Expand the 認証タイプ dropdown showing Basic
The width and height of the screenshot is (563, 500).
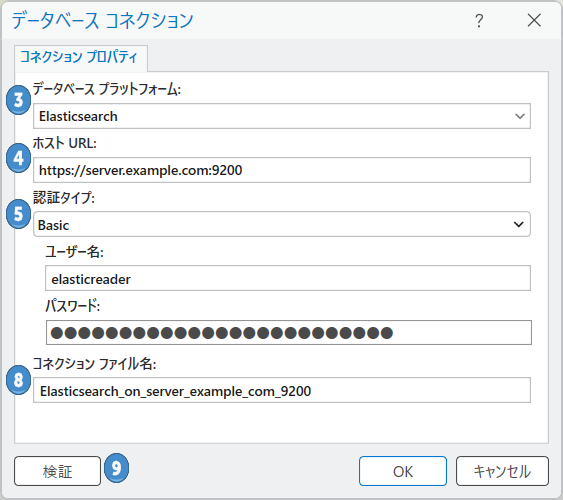[x=282, y=224]
